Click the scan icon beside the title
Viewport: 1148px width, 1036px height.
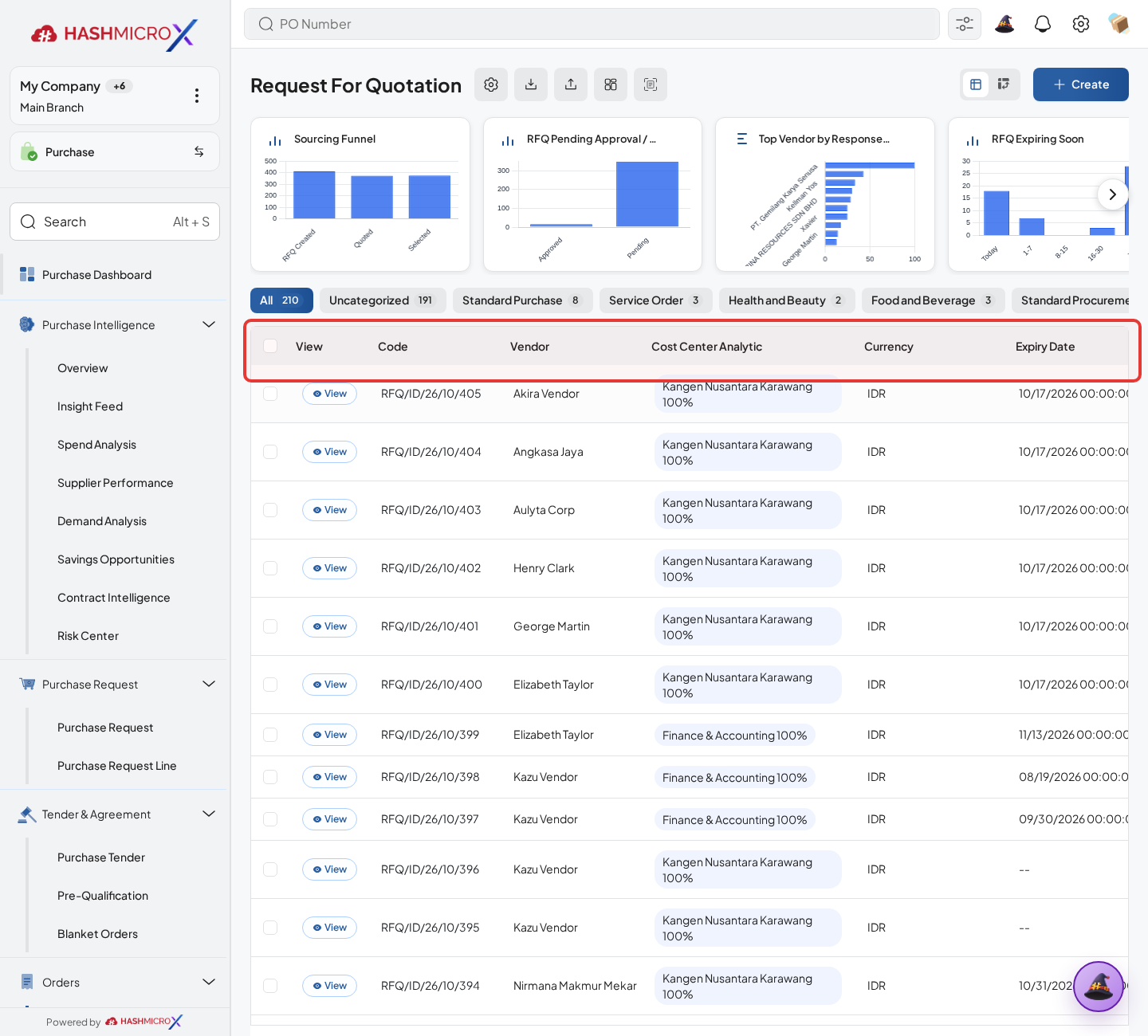(651, 84)
